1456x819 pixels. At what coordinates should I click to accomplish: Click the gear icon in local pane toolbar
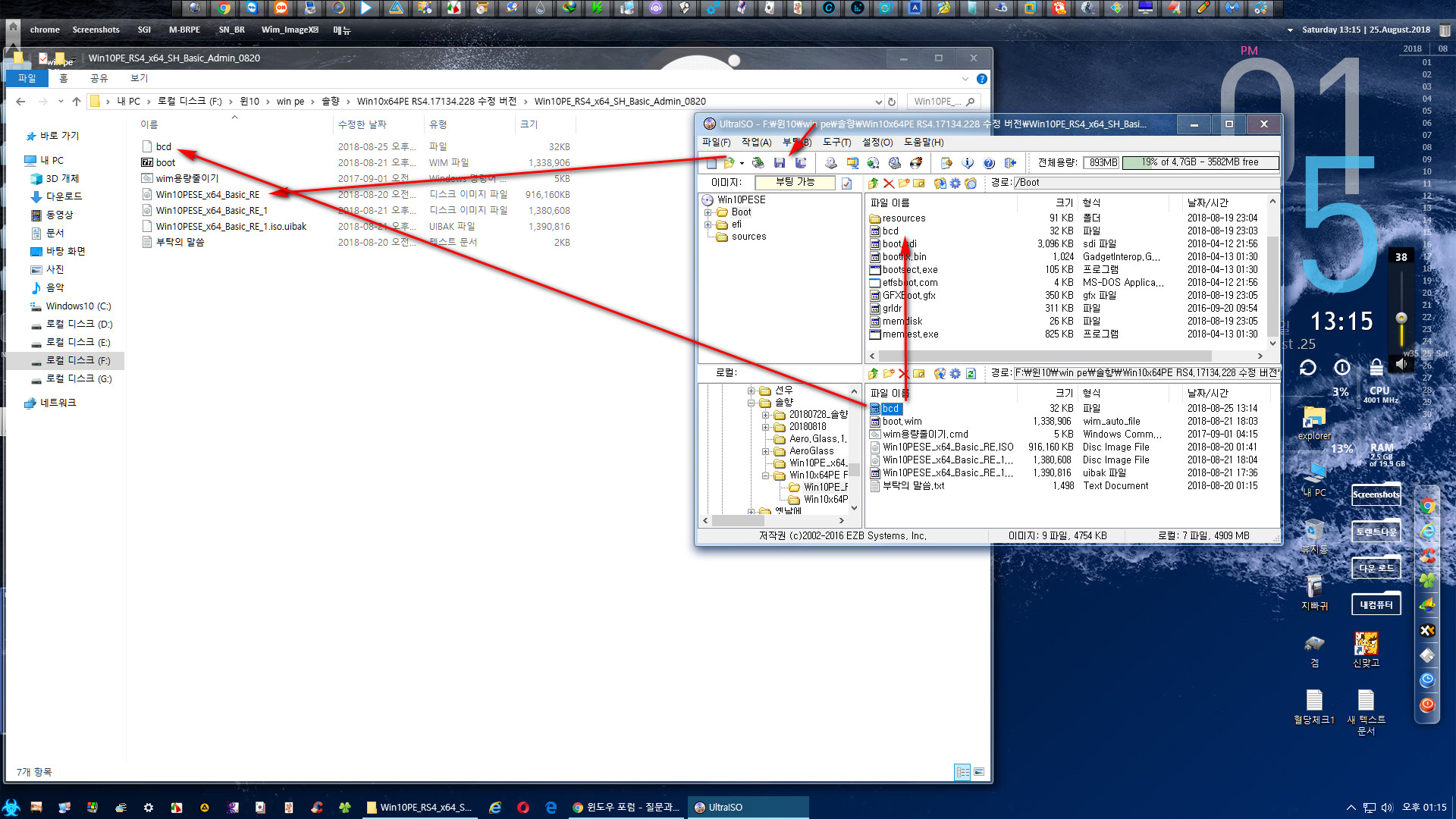point(955,373)
